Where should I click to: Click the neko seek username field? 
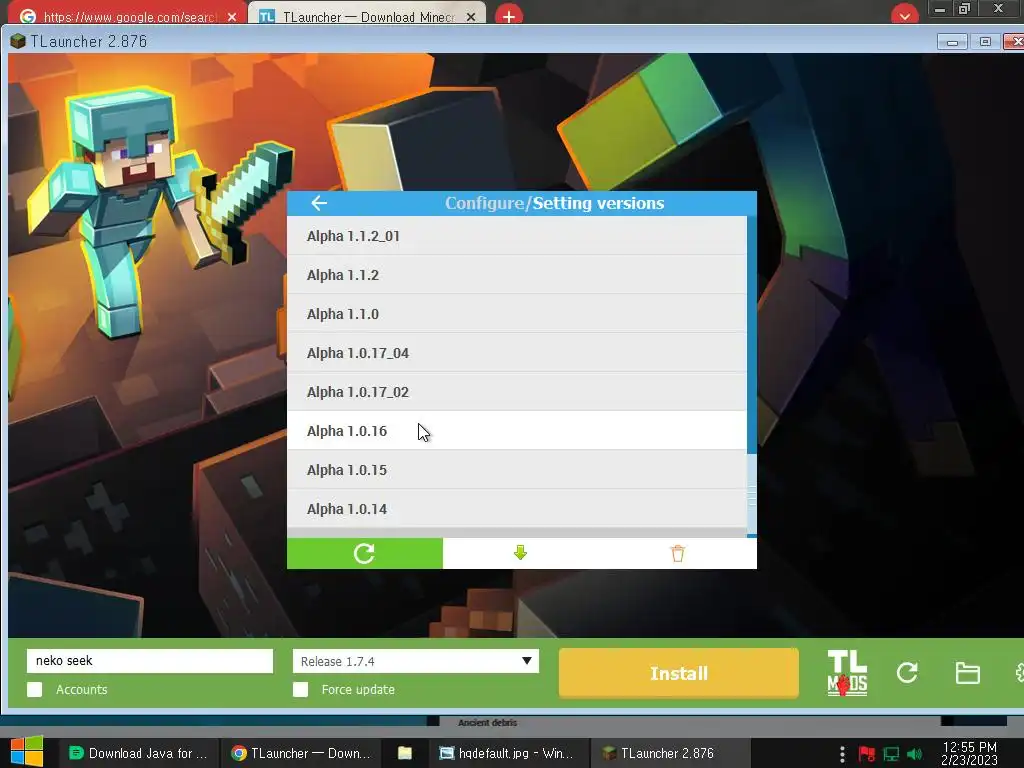click(x=150, y=661)
